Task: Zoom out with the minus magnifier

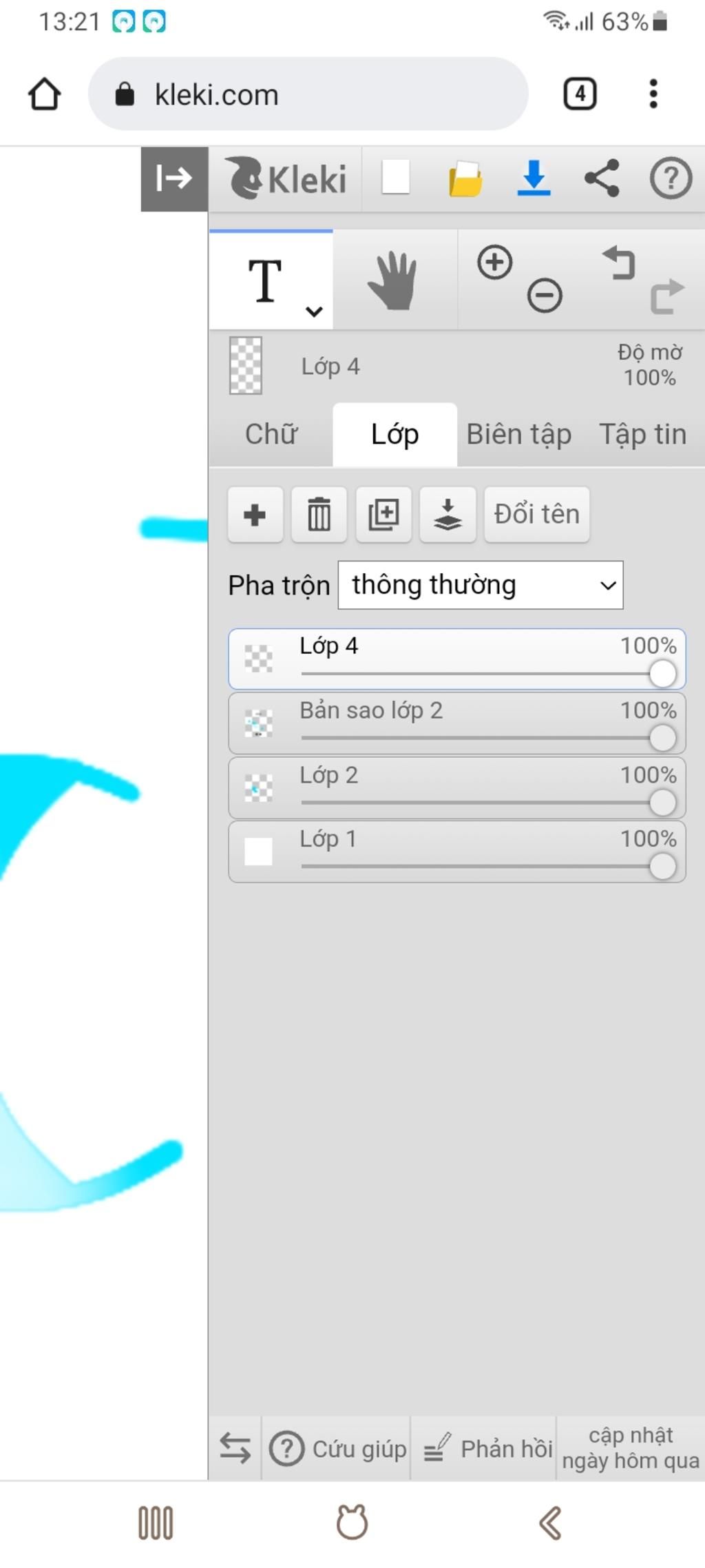Action: click(545, 296)
